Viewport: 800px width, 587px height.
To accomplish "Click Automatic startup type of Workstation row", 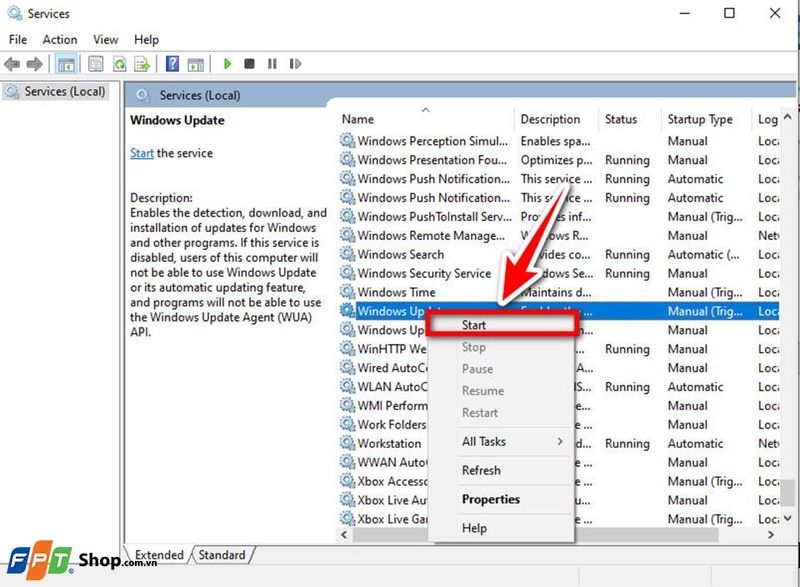I will (695, 443).
